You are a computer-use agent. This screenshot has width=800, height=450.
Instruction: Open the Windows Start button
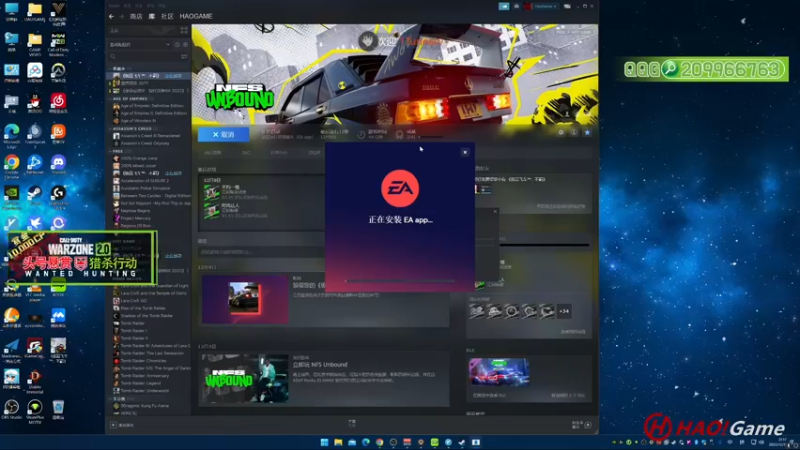coord(324,442)
